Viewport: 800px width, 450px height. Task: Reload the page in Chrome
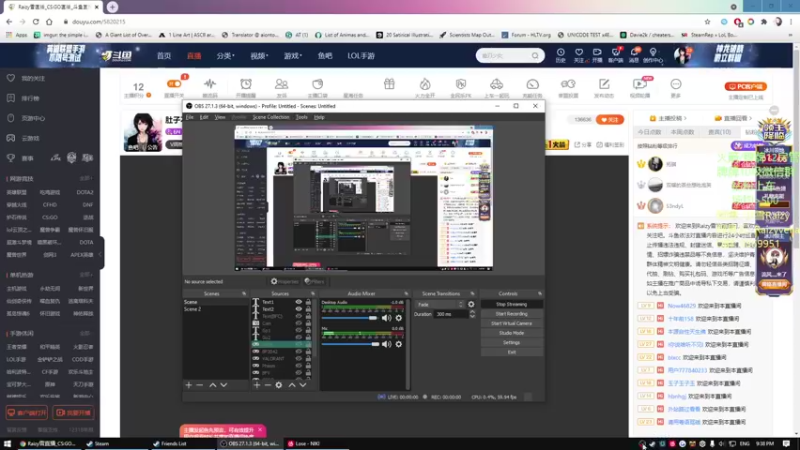pos(36,22)
